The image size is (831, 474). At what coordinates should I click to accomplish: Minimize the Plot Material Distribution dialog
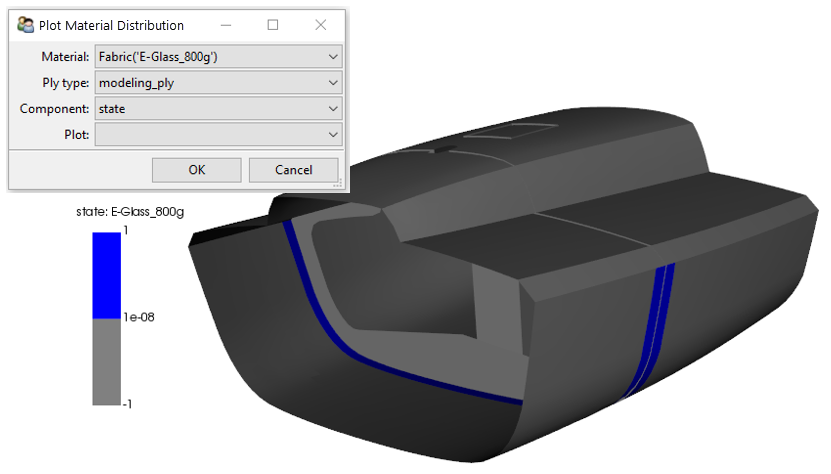click(226, 25)
